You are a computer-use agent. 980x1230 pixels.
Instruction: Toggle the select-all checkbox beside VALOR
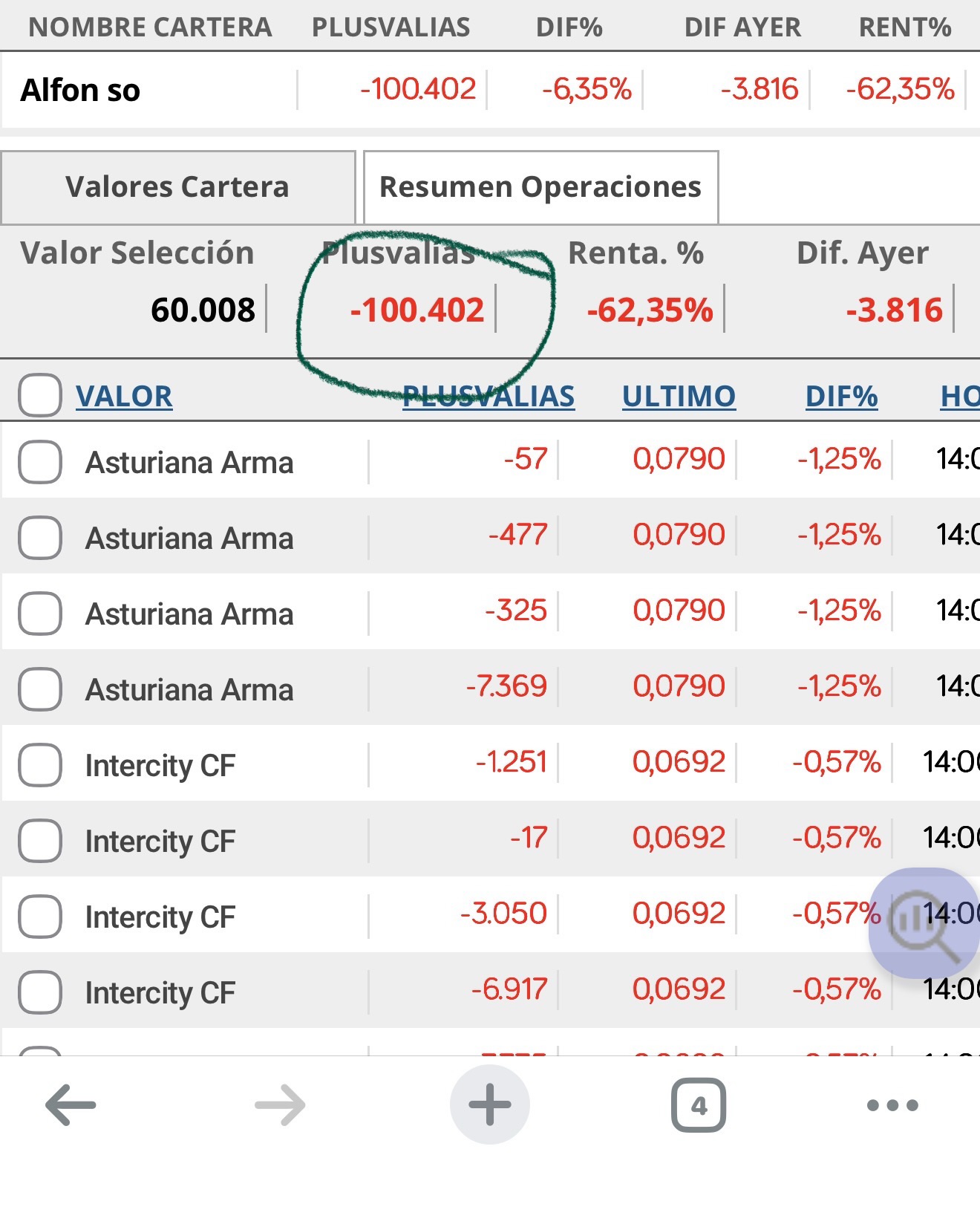40,395
